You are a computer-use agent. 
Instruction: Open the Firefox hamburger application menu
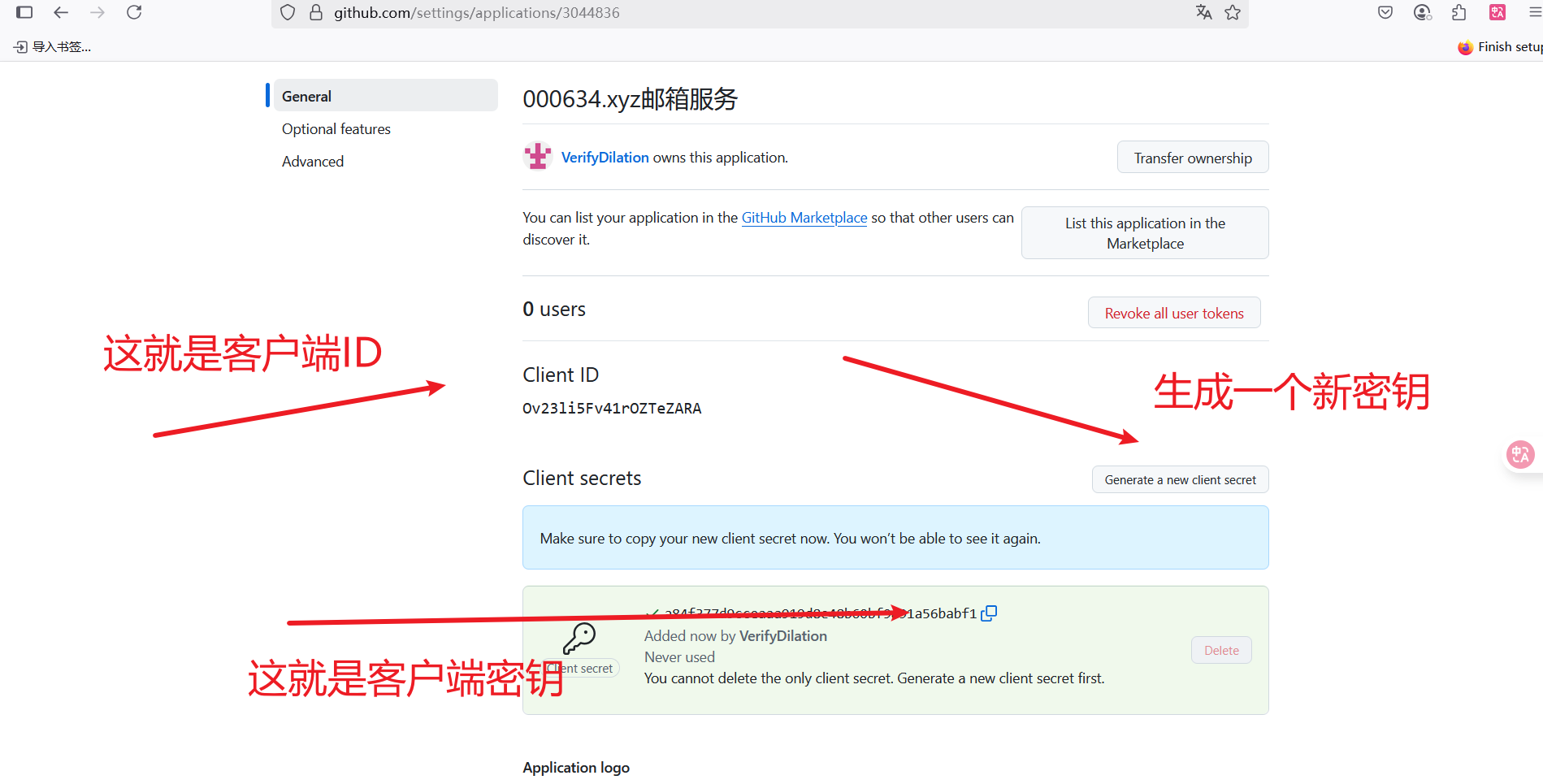[x=1534, y=12]
